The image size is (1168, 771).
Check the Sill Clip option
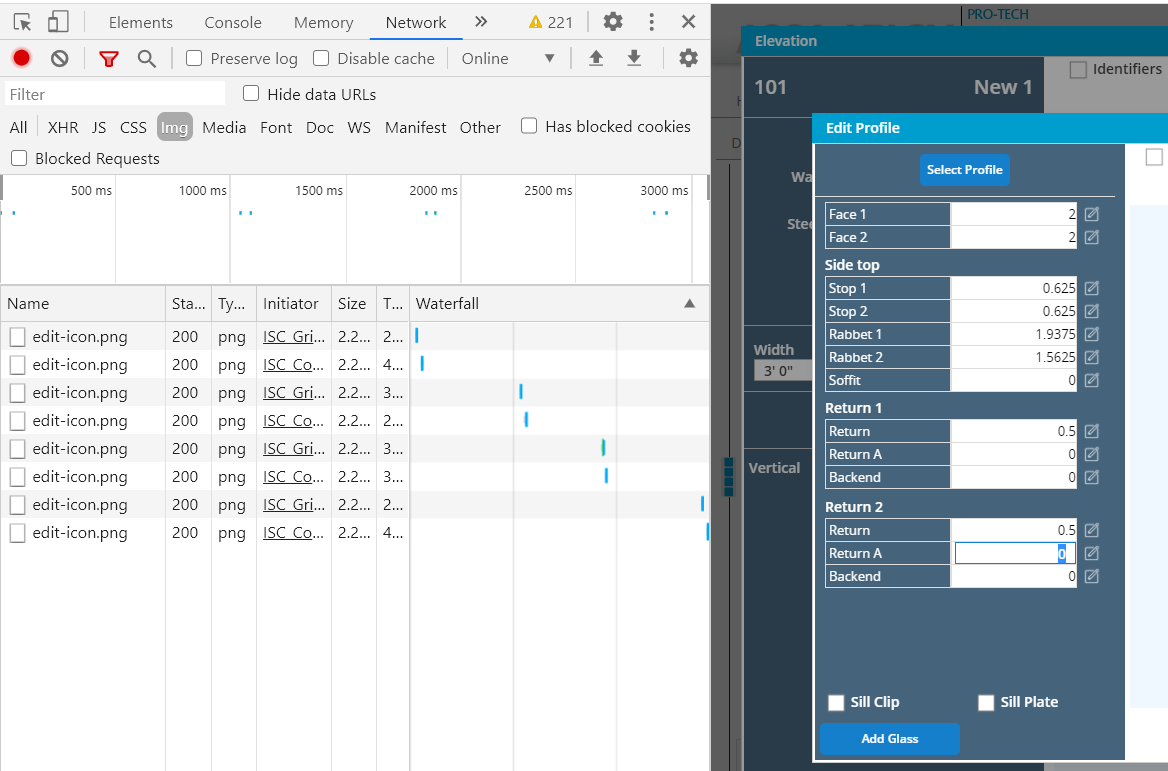837,702
